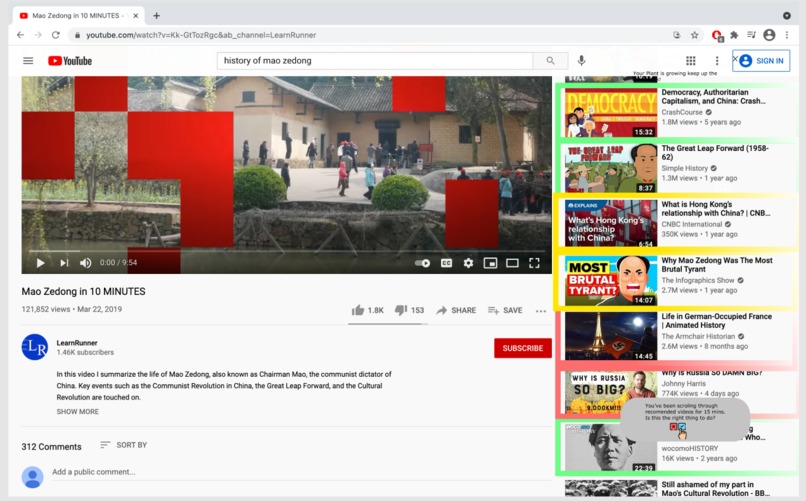Save the video to a playlist

tap(505, 310)
